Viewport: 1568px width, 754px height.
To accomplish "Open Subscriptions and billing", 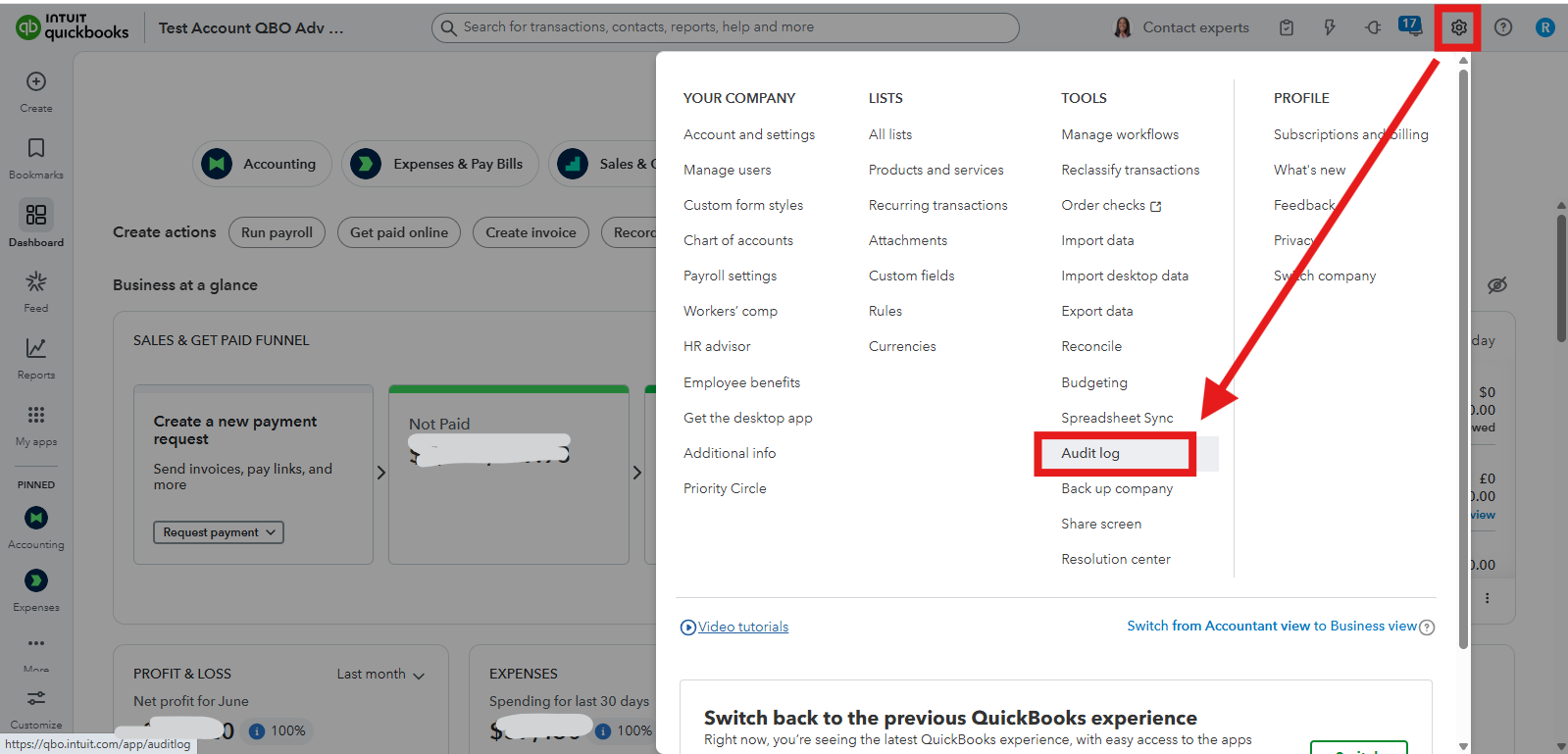I will point(1351,134).
